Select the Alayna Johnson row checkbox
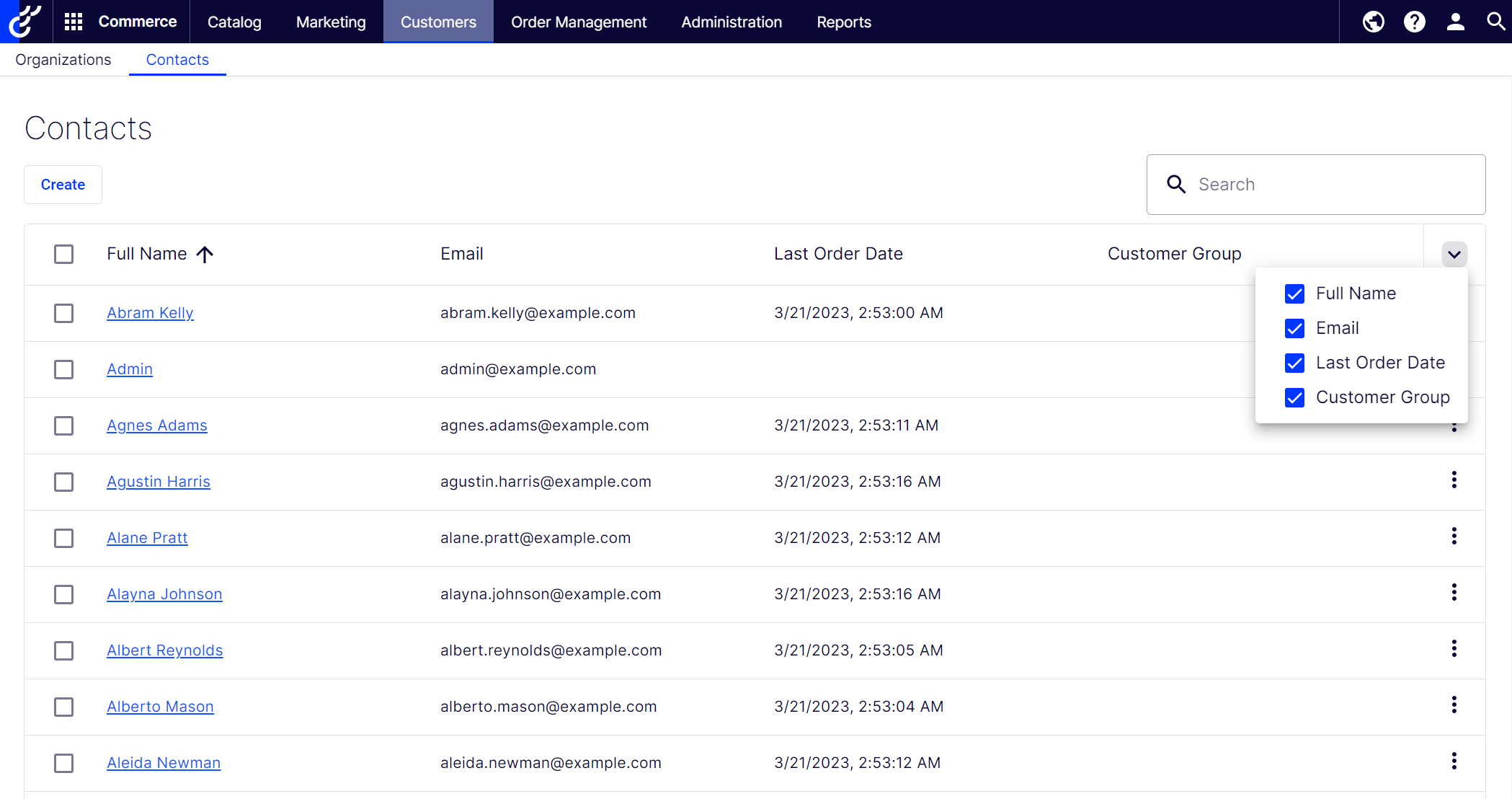The height and width of the screenshot is (799, 1512). (x=64, y=594)
